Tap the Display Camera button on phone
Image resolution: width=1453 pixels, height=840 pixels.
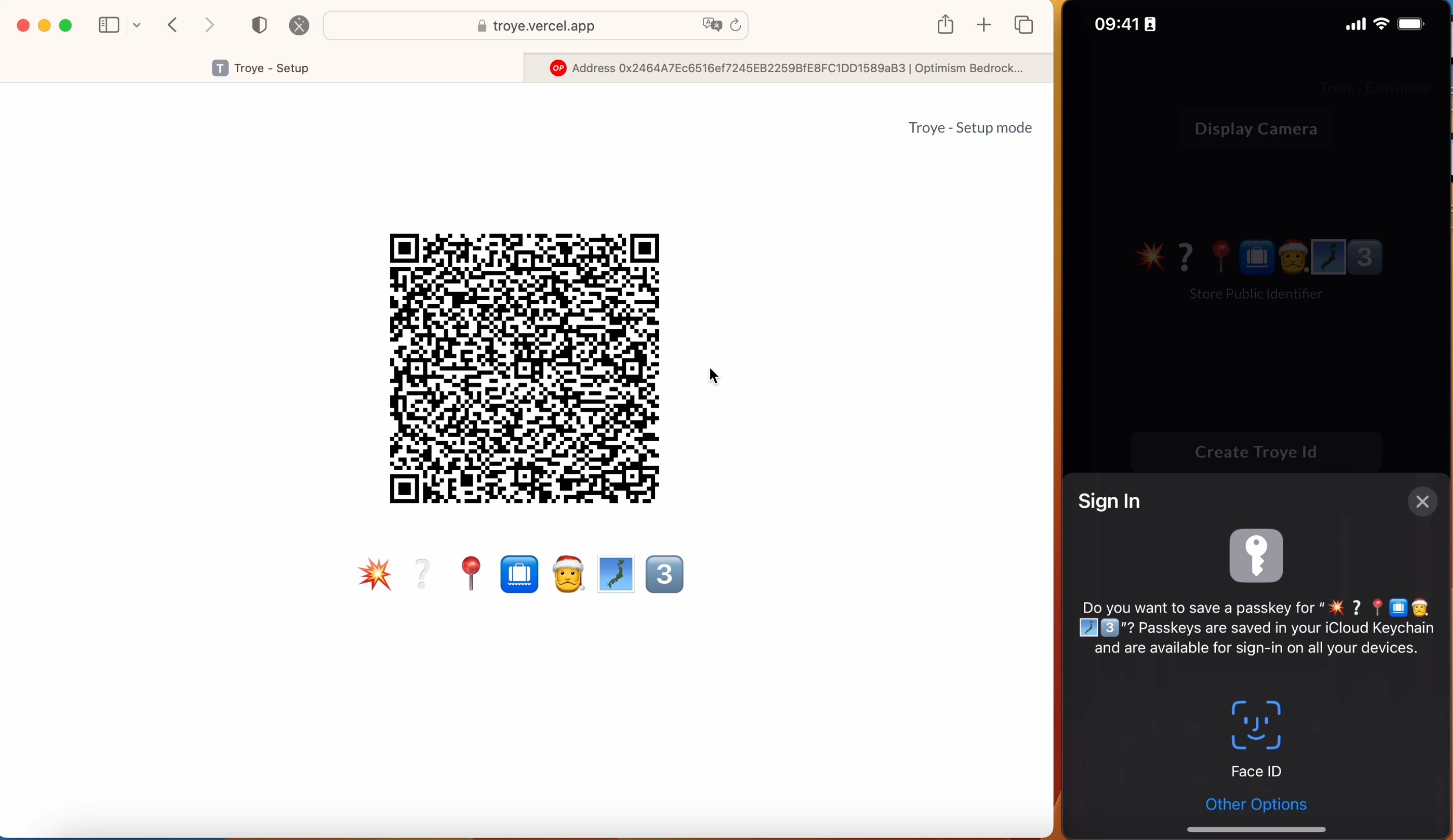click(1256, 129)
